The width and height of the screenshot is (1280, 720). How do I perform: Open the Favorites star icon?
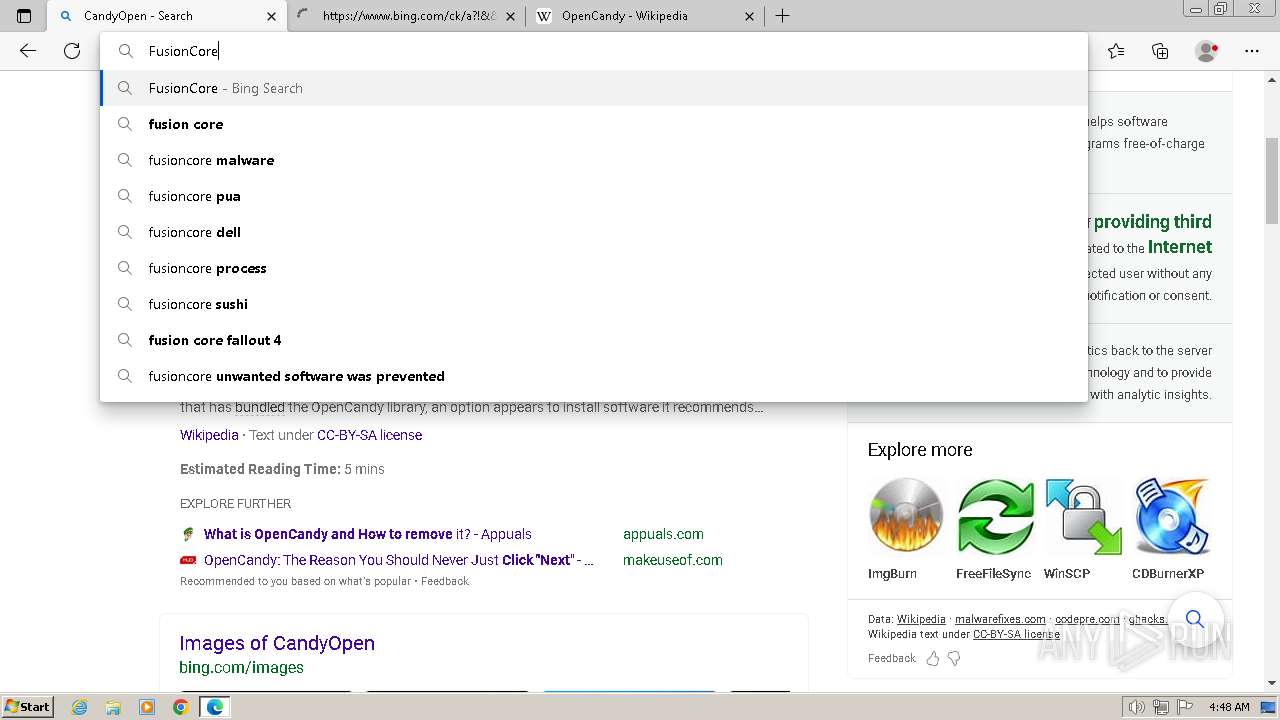tap(1116, 51)
